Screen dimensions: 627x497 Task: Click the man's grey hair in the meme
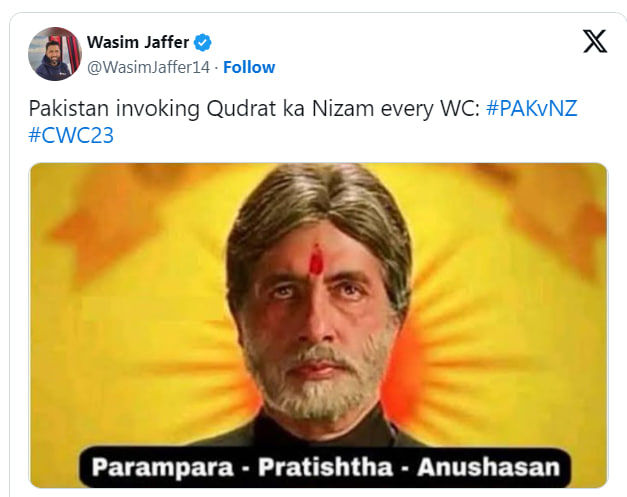(318, 200)
